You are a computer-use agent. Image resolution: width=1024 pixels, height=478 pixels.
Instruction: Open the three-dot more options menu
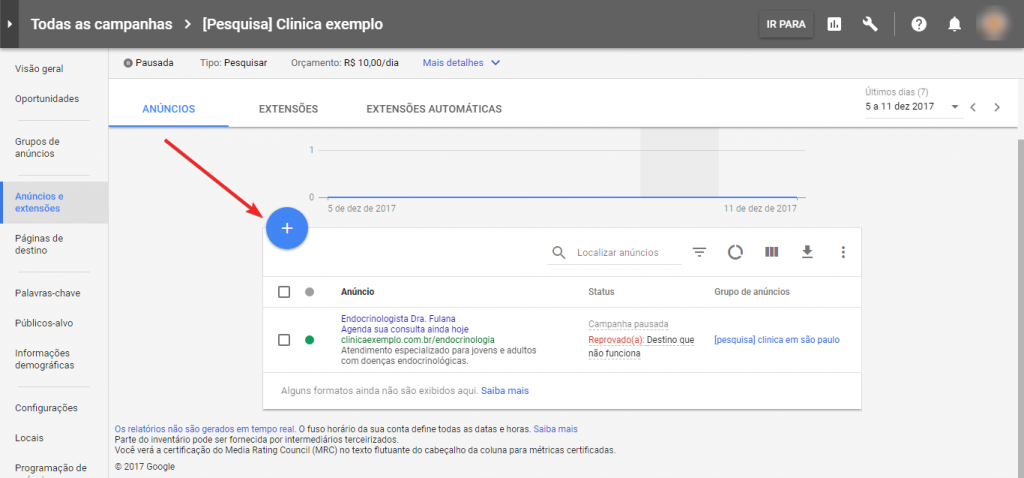coord(843,252)
